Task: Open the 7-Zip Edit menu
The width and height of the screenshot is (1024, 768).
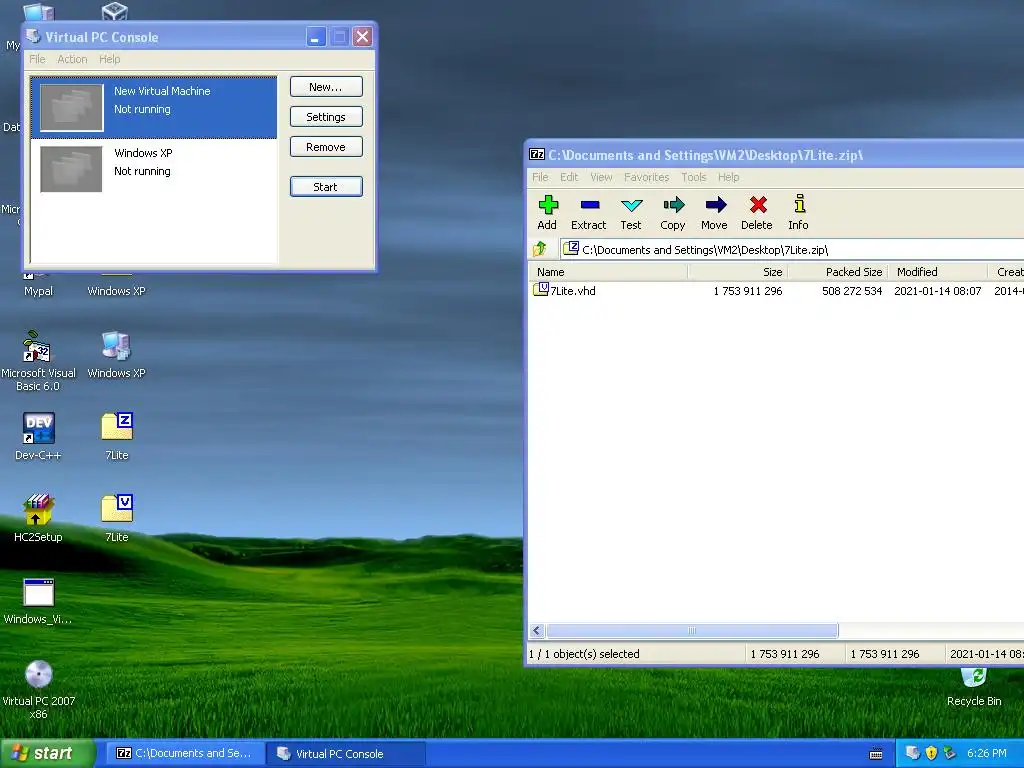Action: [569, 177]
